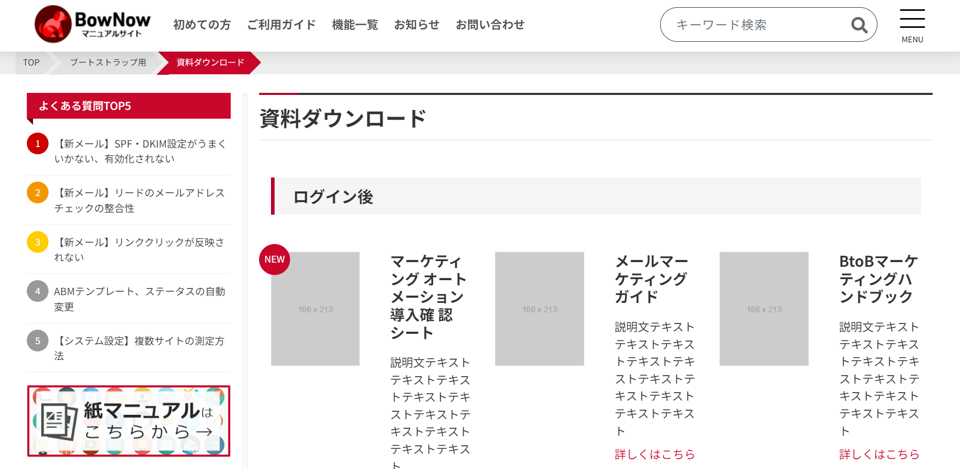Click thumbnail beside メールマーケティングガイド
Image resolution: width=960 pixels, height=469 pixels.
539,309
